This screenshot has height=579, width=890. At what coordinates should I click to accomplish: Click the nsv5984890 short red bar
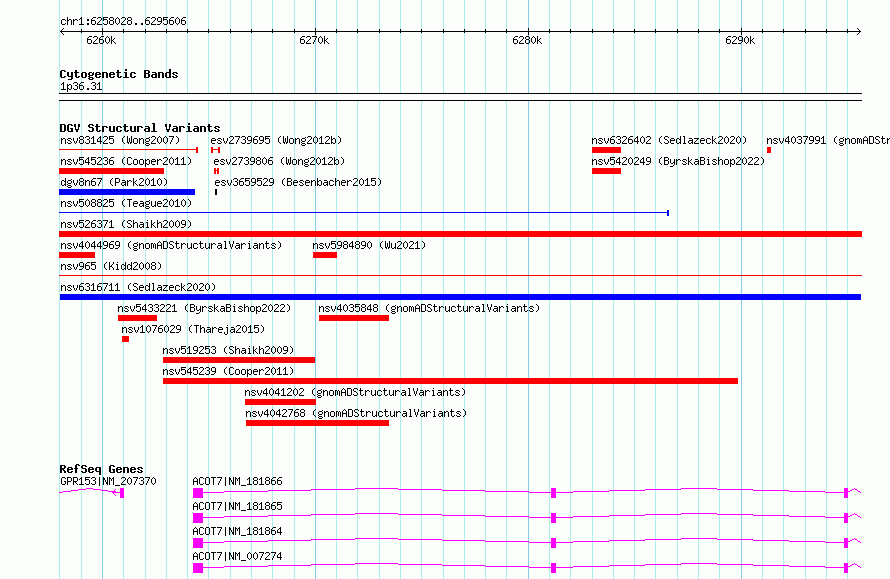point(325,255)
